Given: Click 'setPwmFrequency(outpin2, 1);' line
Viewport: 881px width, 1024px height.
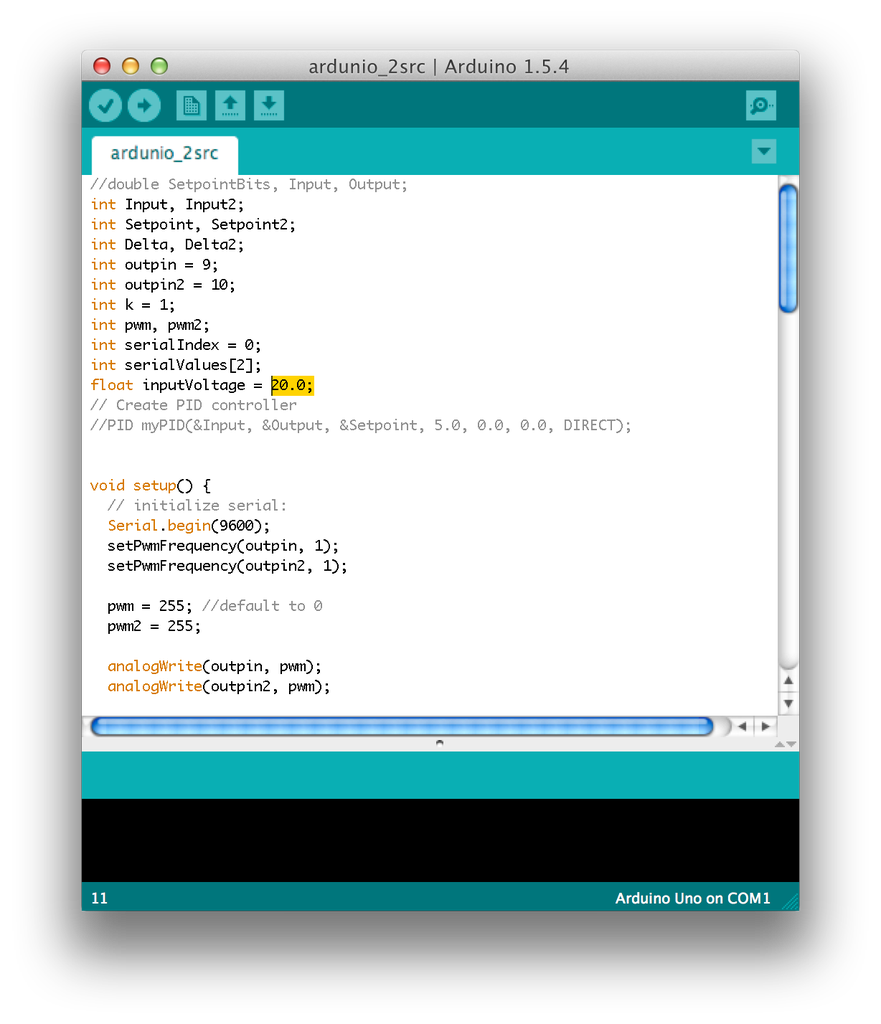Looking at the screenshot, I should 227,566.
